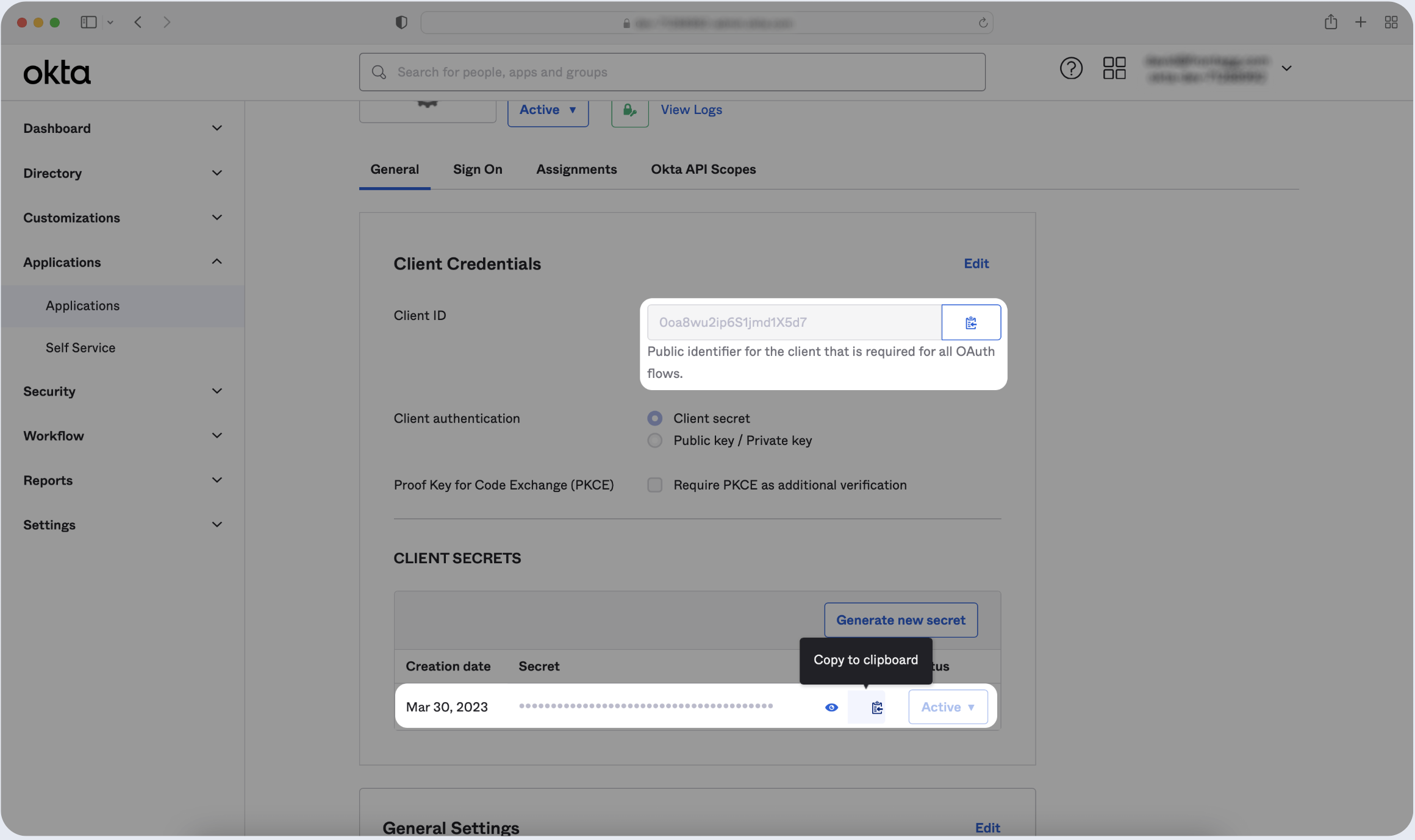Image resolution: width=1415 pixels, height=840 pixels.
Task: Enable Require PKCE as additional verification
Action: (654, 485)
